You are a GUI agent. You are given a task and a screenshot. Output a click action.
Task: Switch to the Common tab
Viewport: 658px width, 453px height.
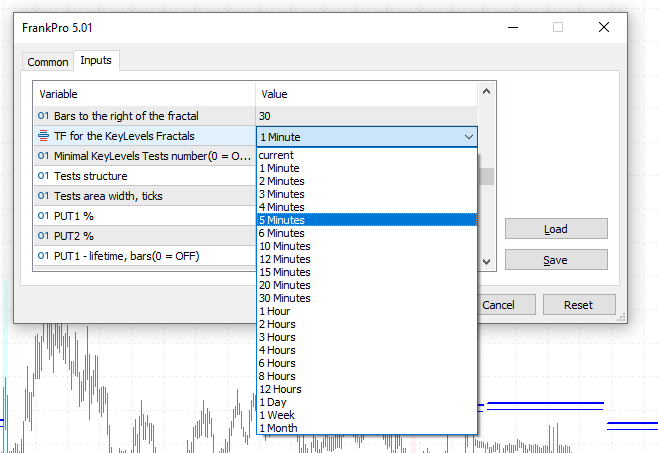(48, 62)
